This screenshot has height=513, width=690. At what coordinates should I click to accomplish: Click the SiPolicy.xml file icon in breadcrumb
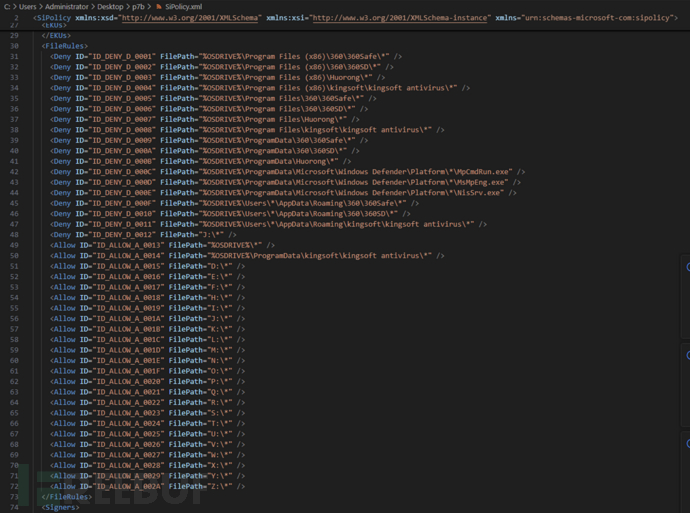point(159,7)
